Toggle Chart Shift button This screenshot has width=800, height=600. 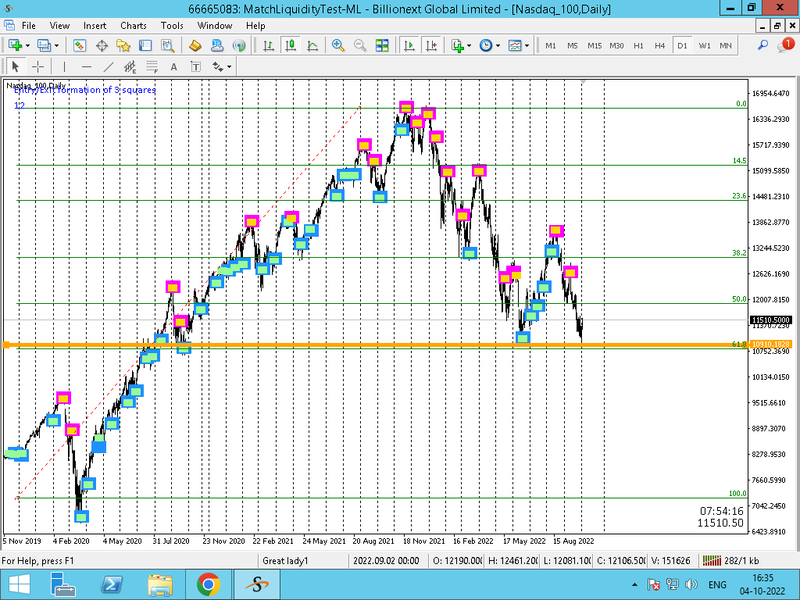[431, 45]
